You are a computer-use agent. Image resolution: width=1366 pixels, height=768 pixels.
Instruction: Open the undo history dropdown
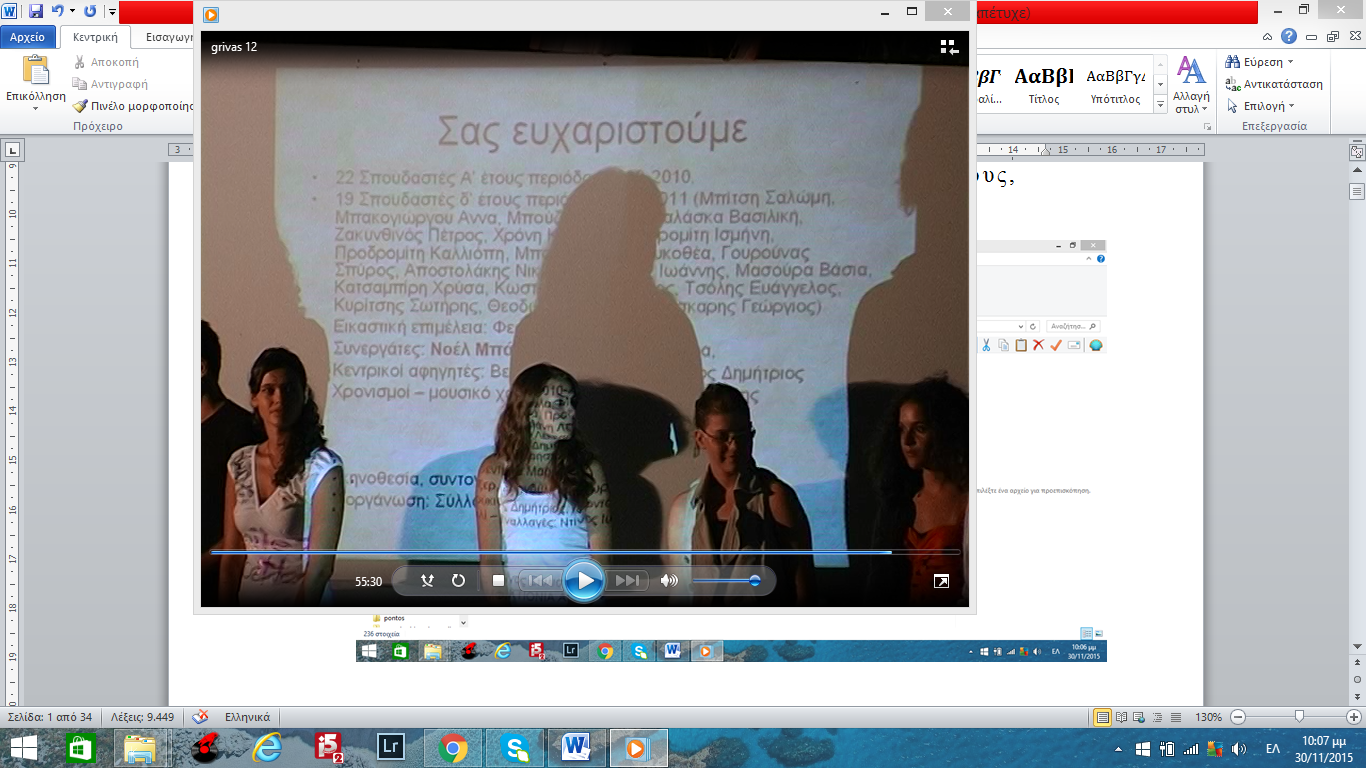[72, 11]
